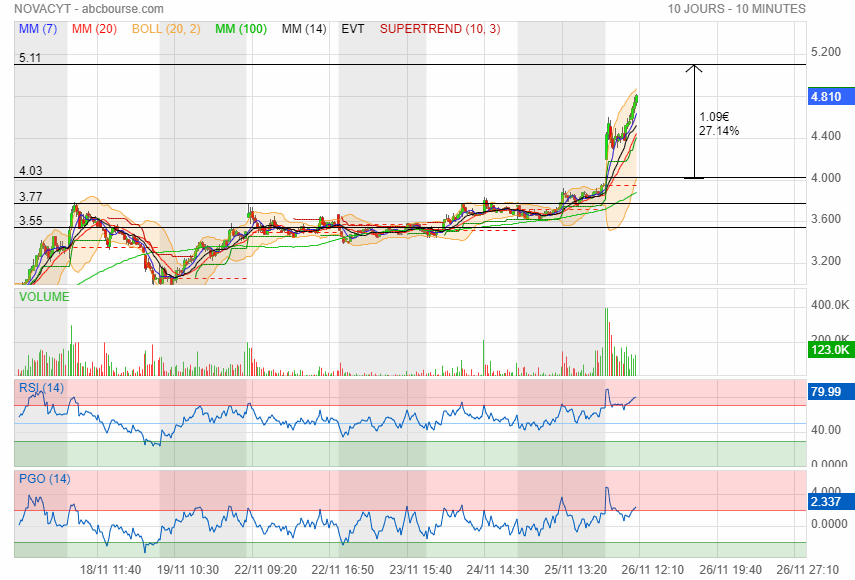Click the 3.200 price axis label
This screenshot has width=855, height=580.
click(826, 261)
